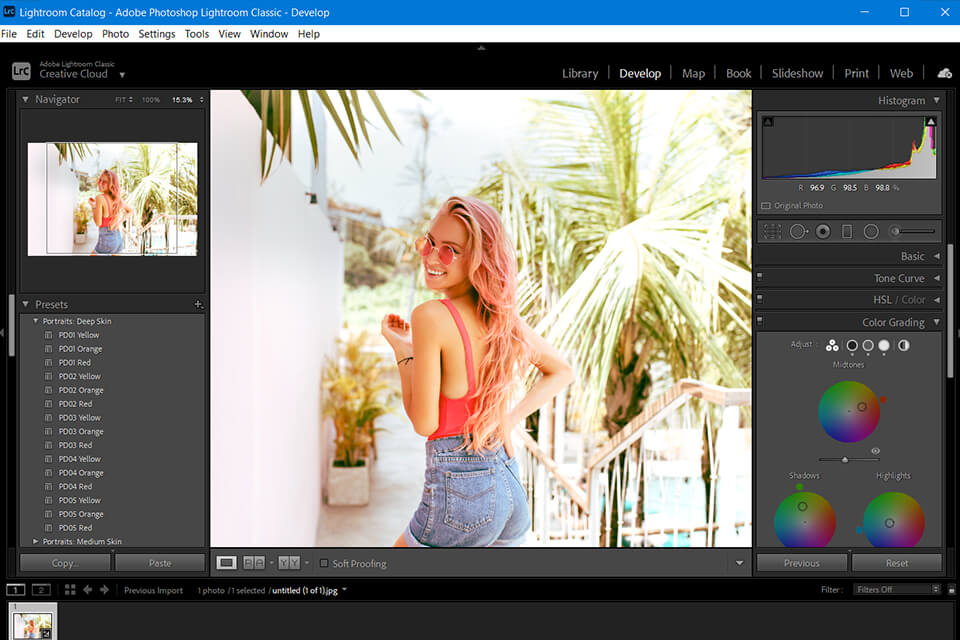Screen dimensions: 960x640
Task: Expand Portraits: Medium Skin preset group
Action: click(x=36, y=541)
